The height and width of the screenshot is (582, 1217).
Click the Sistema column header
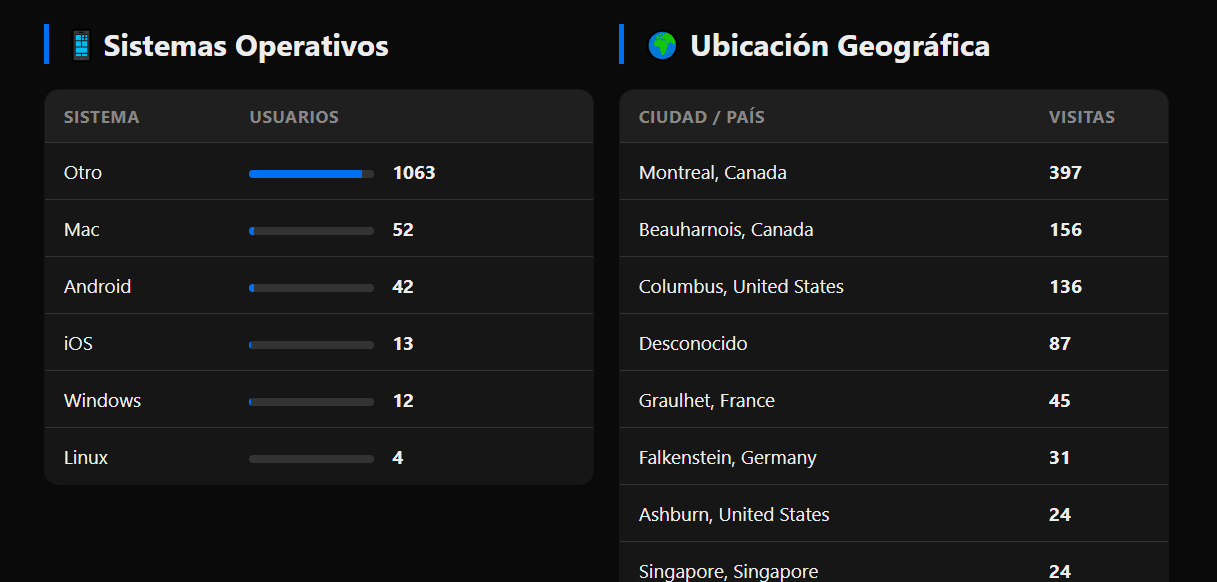coord(102,117)
